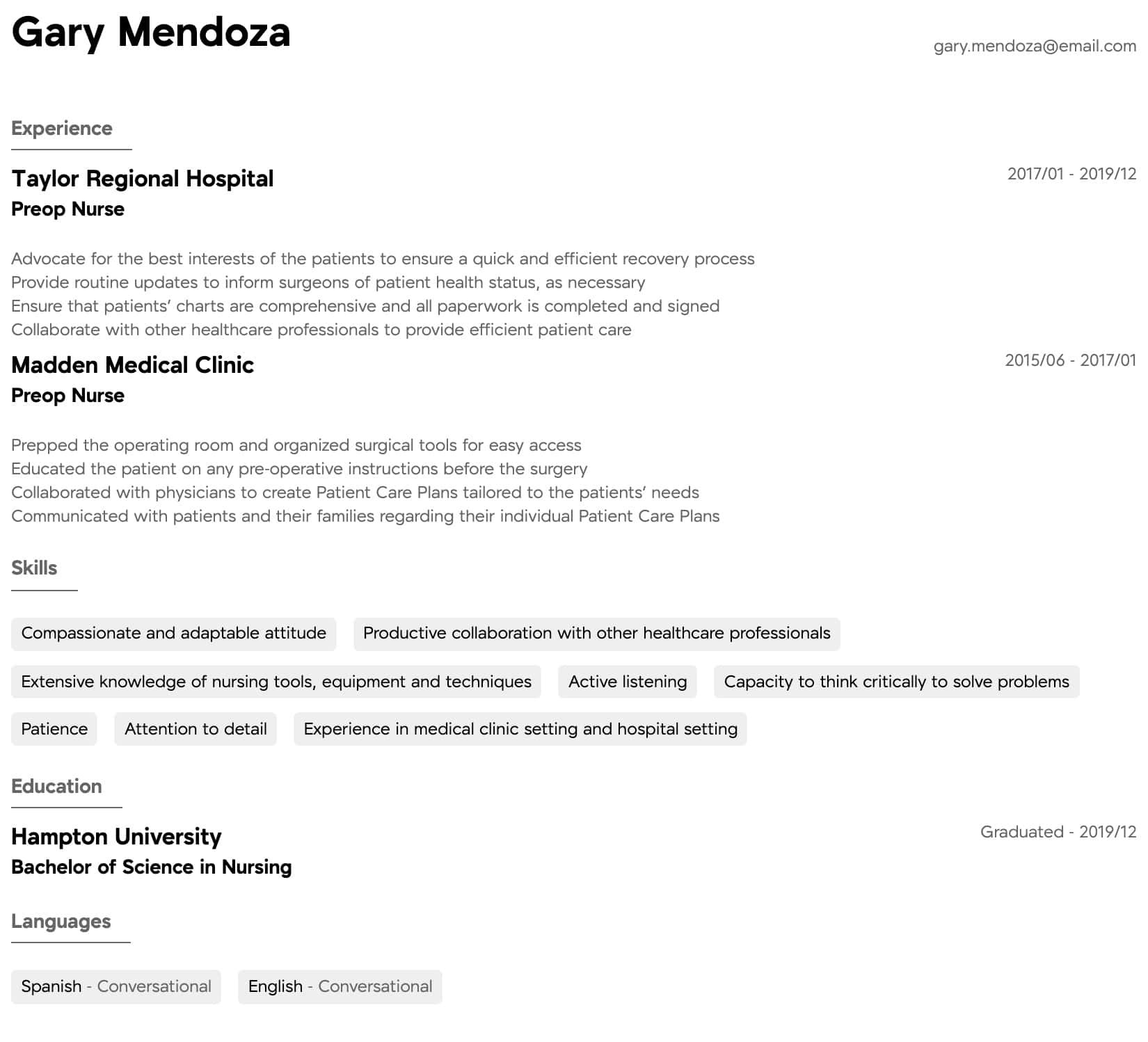Click the Bachelor of Science in Nursing degree
Image resolution: width=1148 pixels, height=1042 pixels.
point(152,867)
